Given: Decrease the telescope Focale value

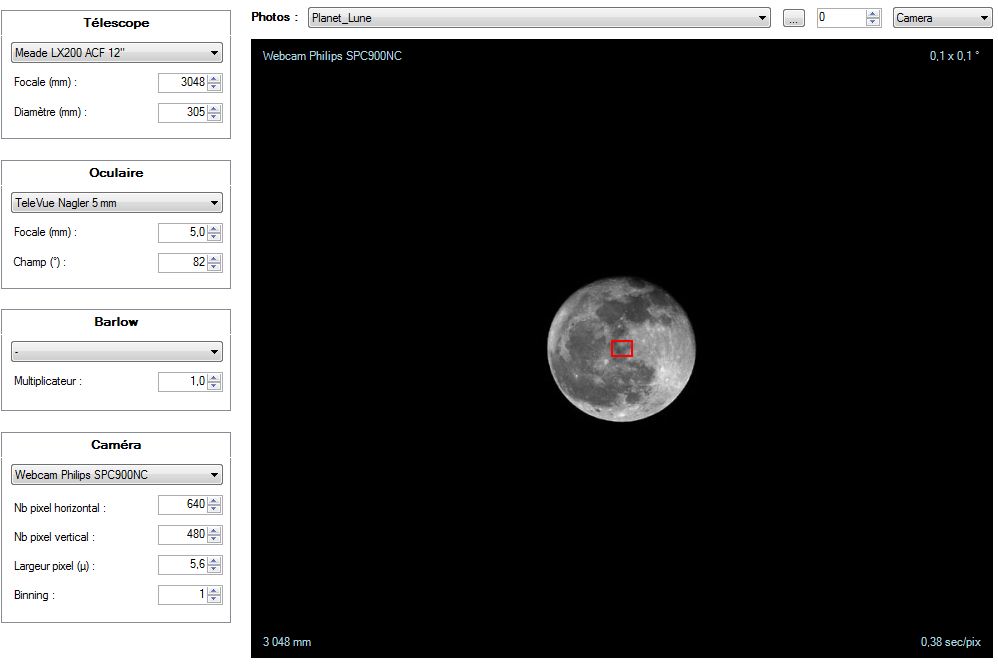Looking at the screenshot, I should 214,87.
